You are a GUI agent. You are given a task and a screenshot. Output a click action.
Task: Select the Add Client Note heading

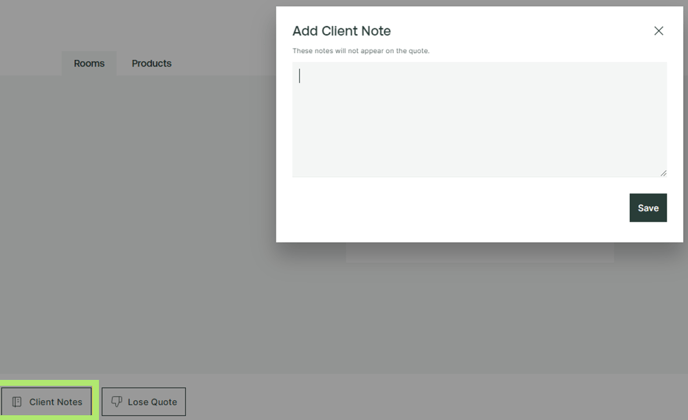point(341,31)
